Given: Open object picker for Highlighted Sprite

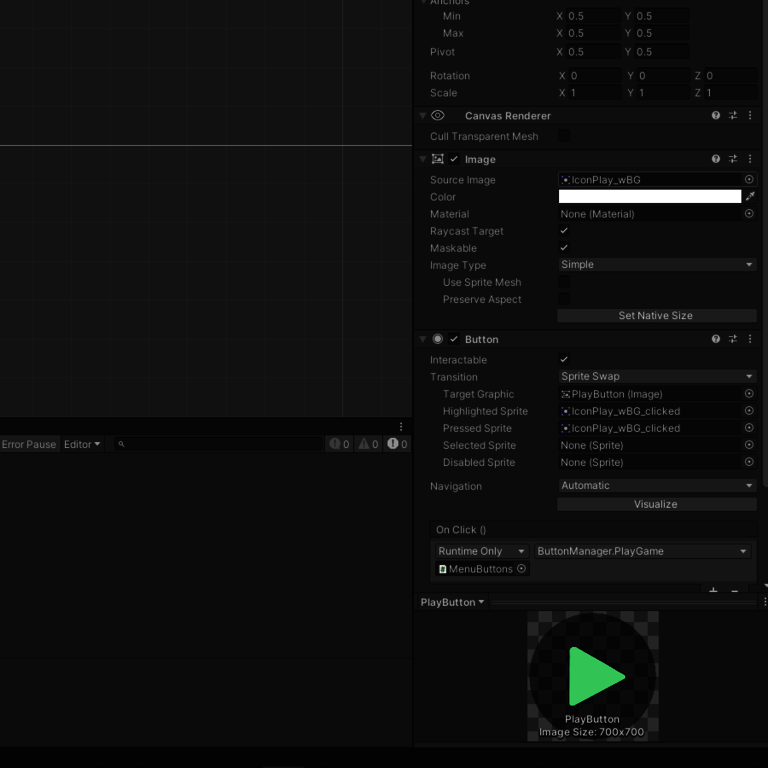Looking at the screenshot, I should [x=749, y=411].
